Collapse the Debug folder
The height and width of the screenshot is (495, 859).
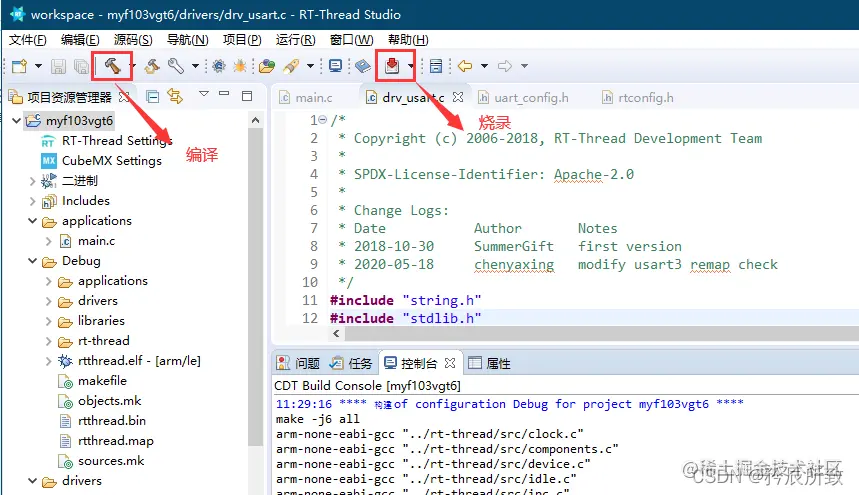pos(32,261)
